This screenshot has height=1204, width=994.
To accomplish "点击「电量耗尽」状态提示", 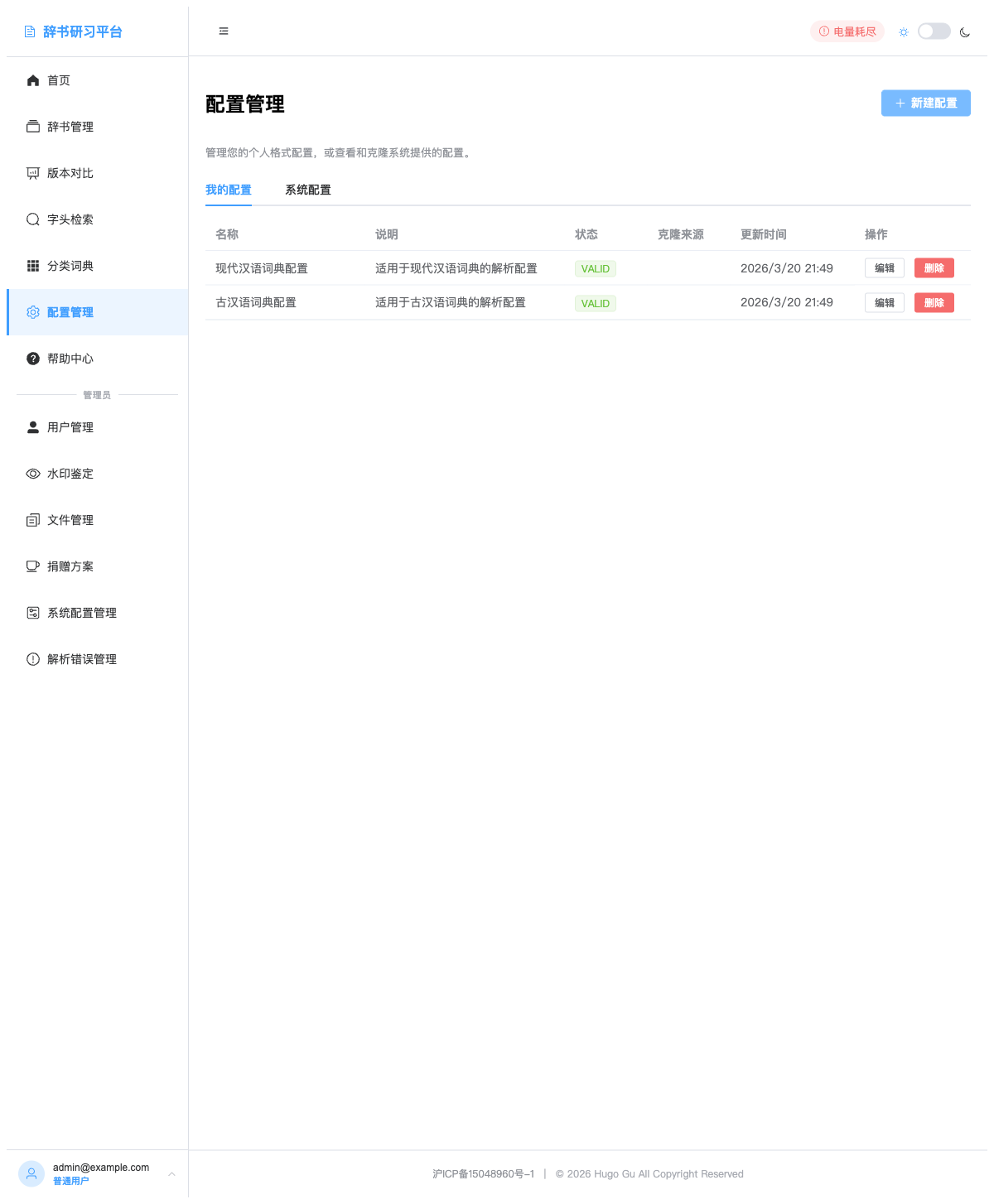I will click(847, 31).
